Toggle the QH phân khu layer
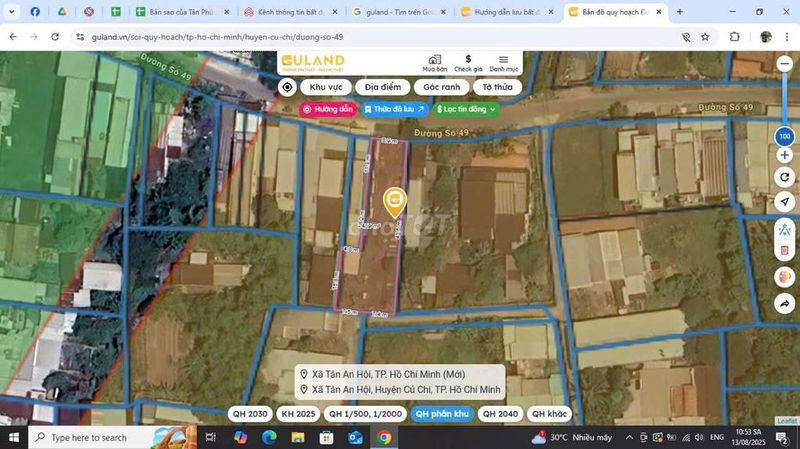 (442, 413)
